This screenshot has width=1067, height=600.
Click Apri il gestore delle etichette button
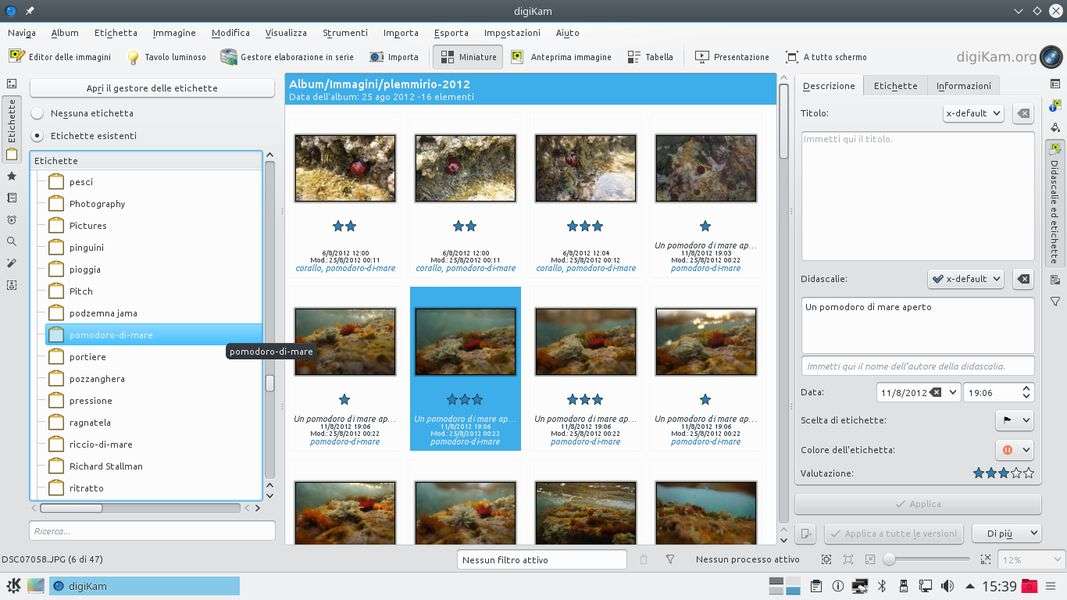152,88
